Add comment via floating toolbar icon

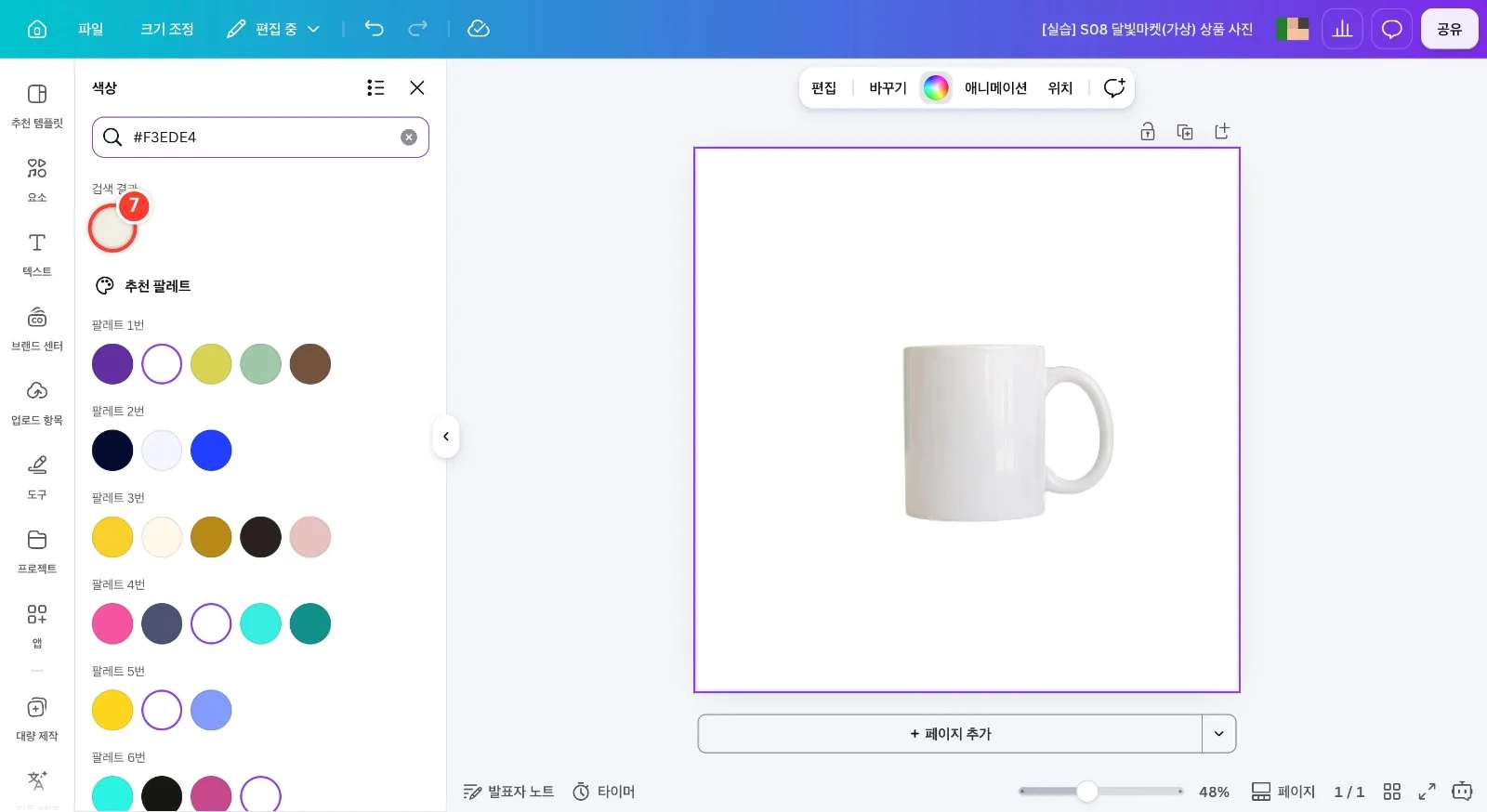1114,88
